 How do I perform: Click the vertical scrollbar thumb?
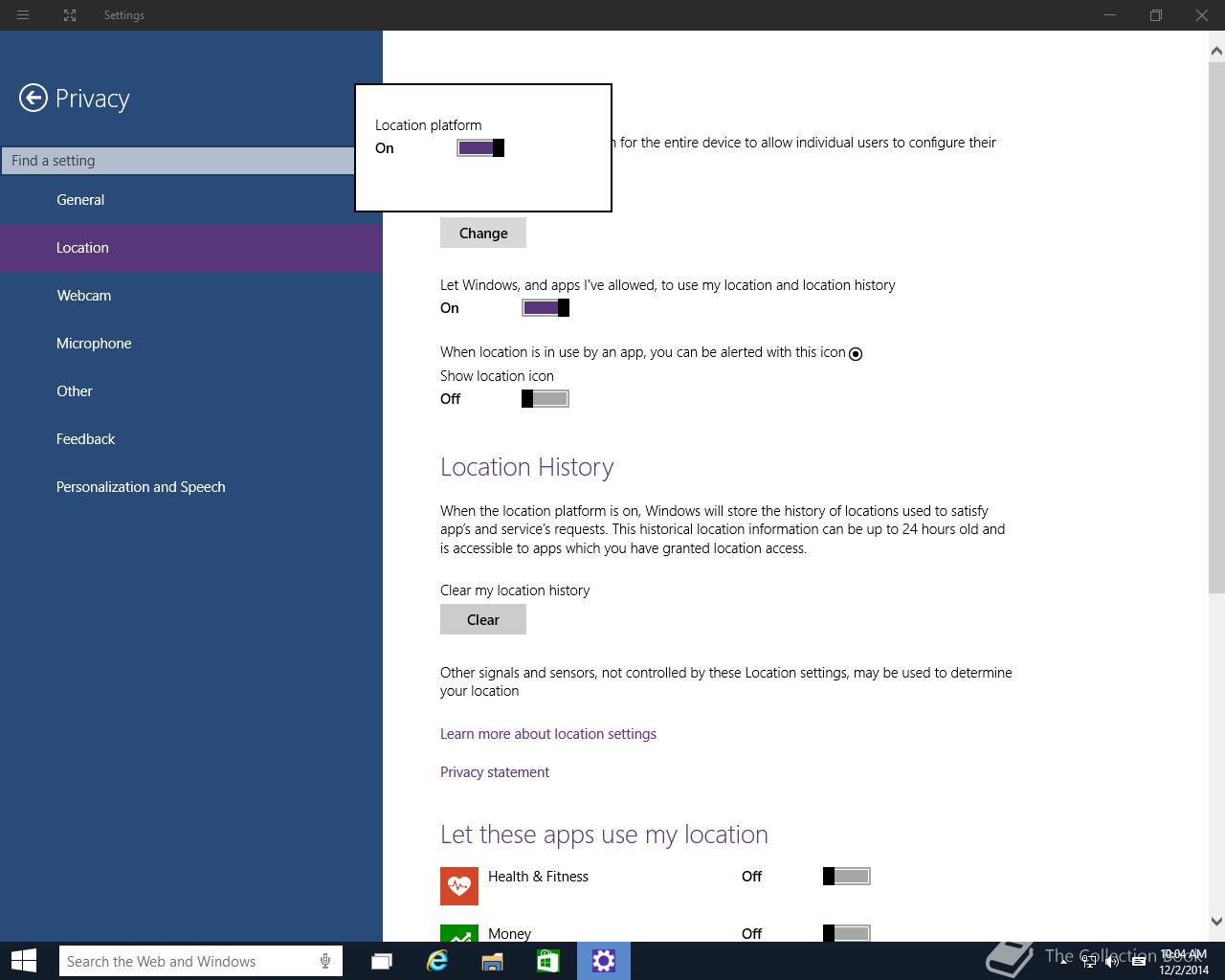pyautogui.click(x=1217, y=326)
